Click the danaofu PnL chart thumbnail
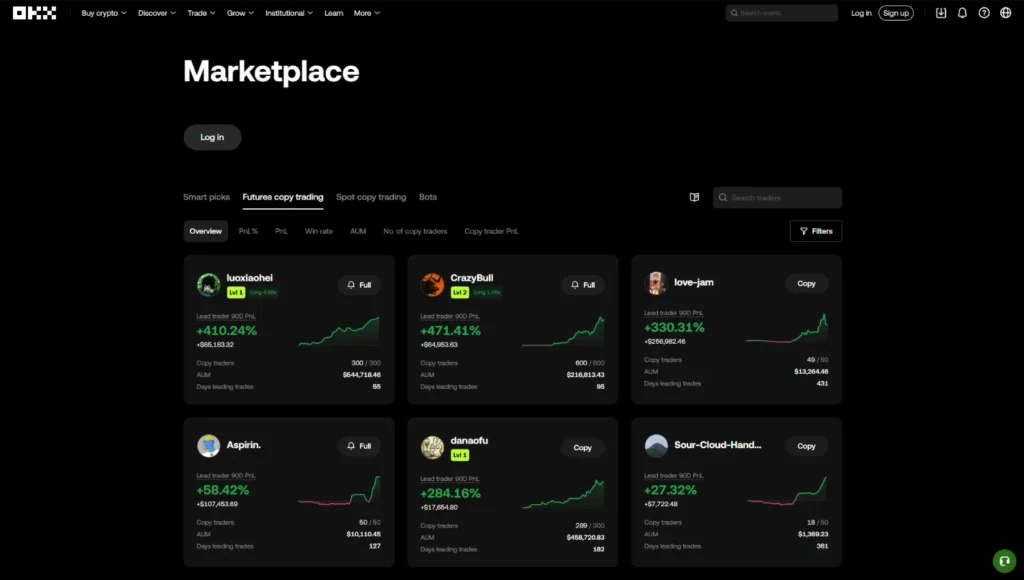 pos(563,493)
